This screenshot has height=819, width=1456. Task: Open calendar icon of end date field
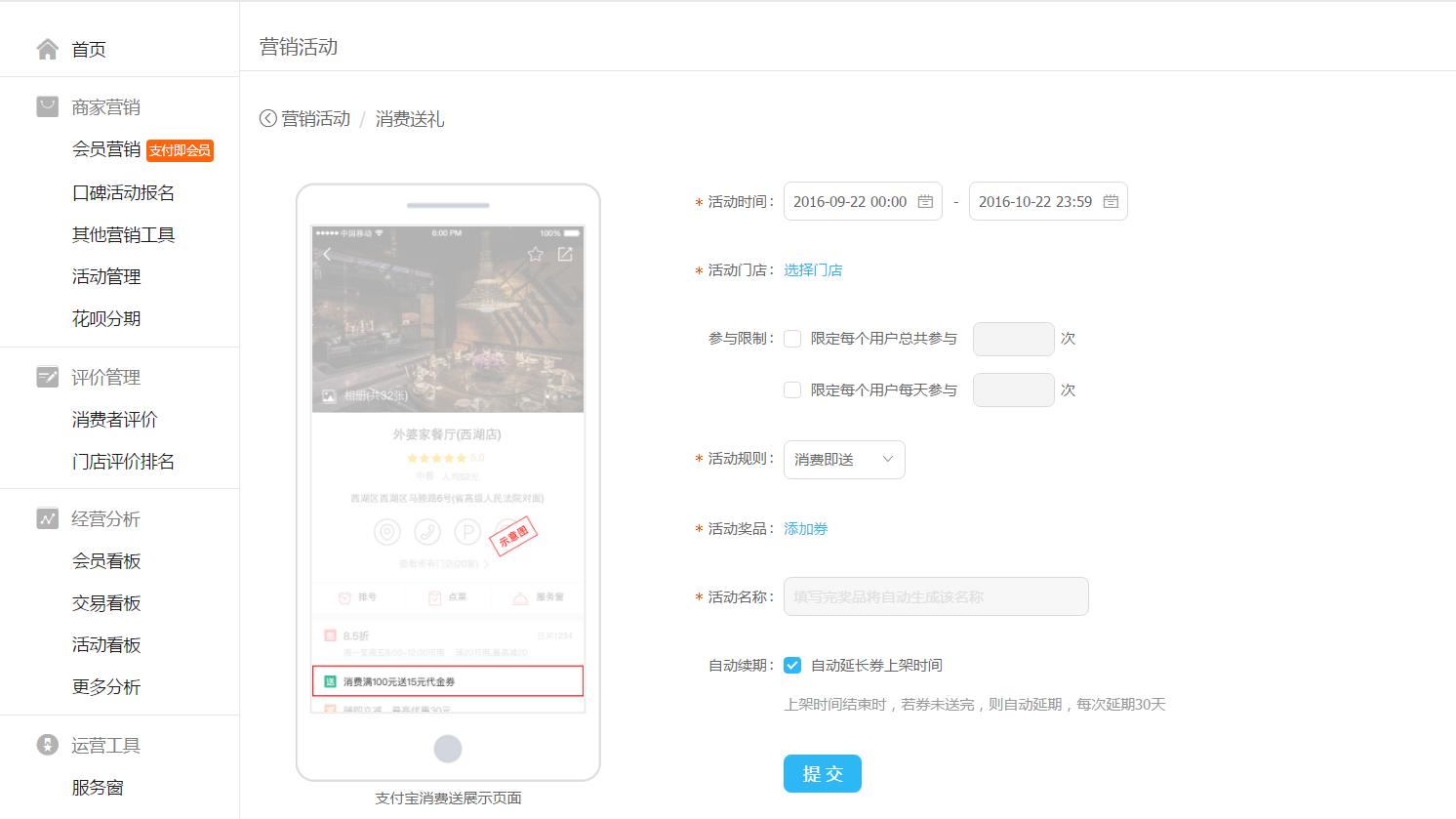pyautogui.click(x=1111, y=201)
